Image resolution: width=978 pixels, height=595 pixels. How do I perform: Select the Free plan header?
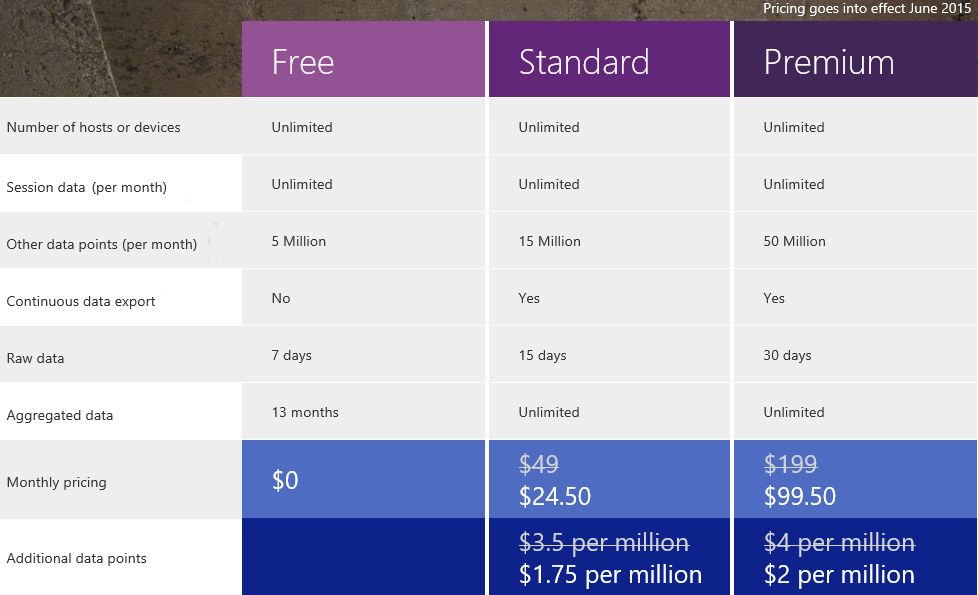[x=303, y=62]
